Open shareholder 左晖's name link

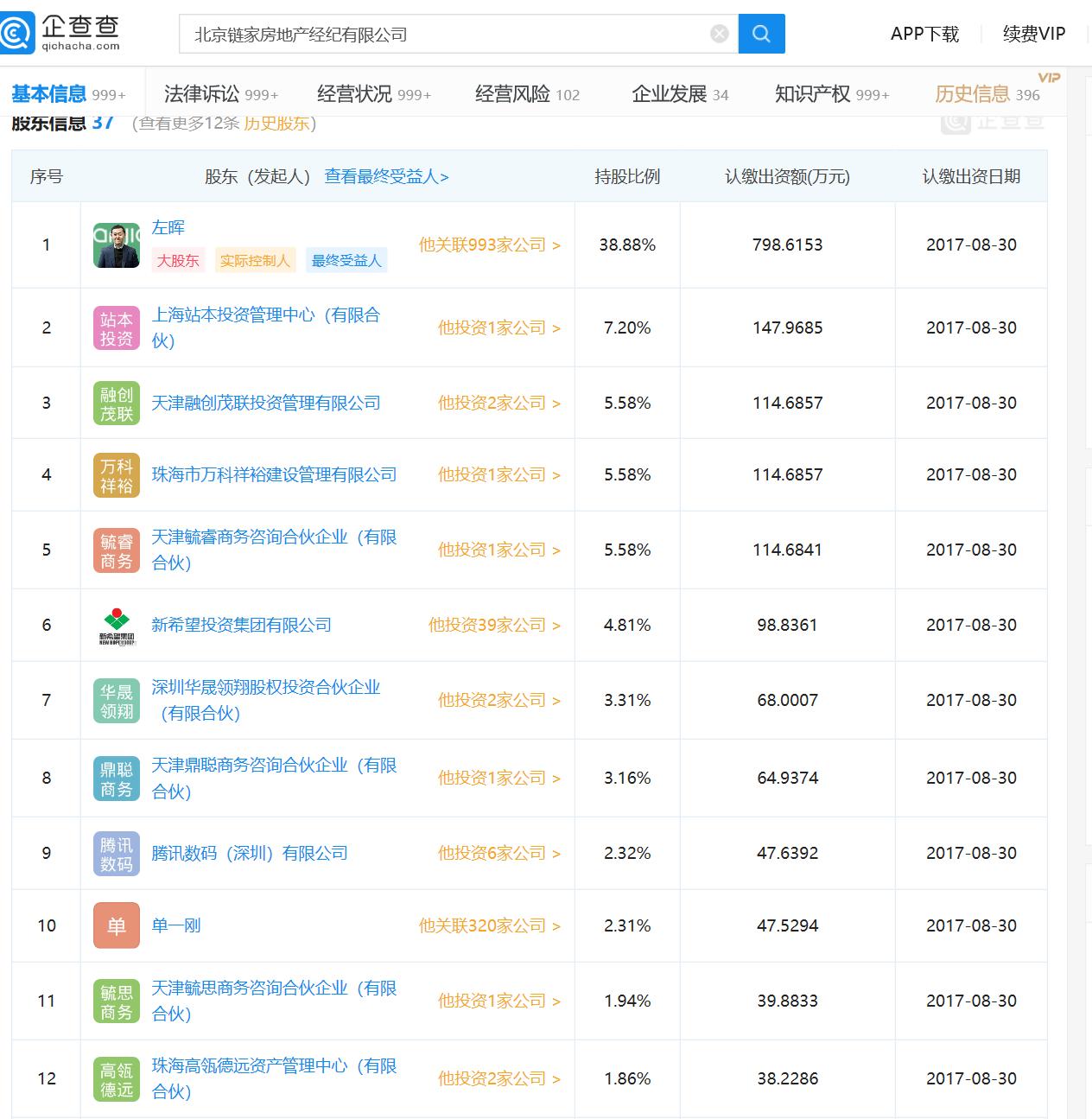pos(168,227)
